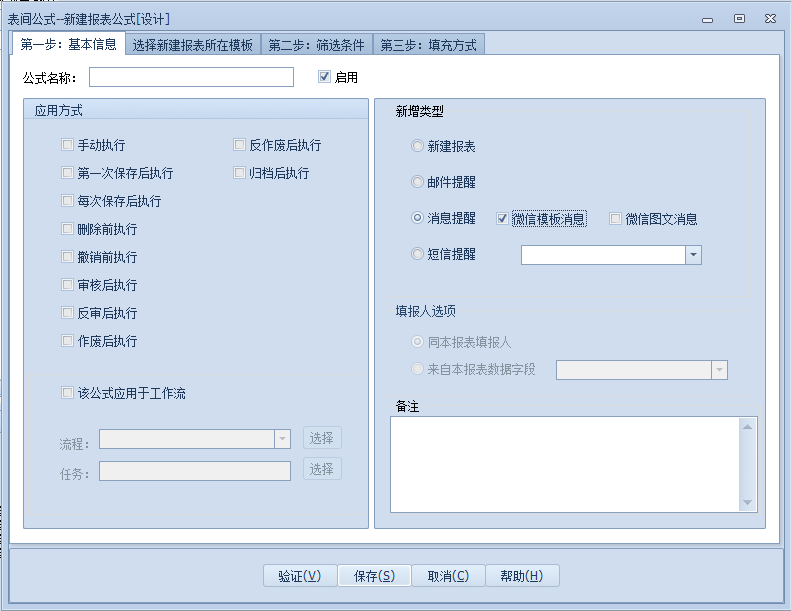Minimize the formula design window

coord(708,18)
